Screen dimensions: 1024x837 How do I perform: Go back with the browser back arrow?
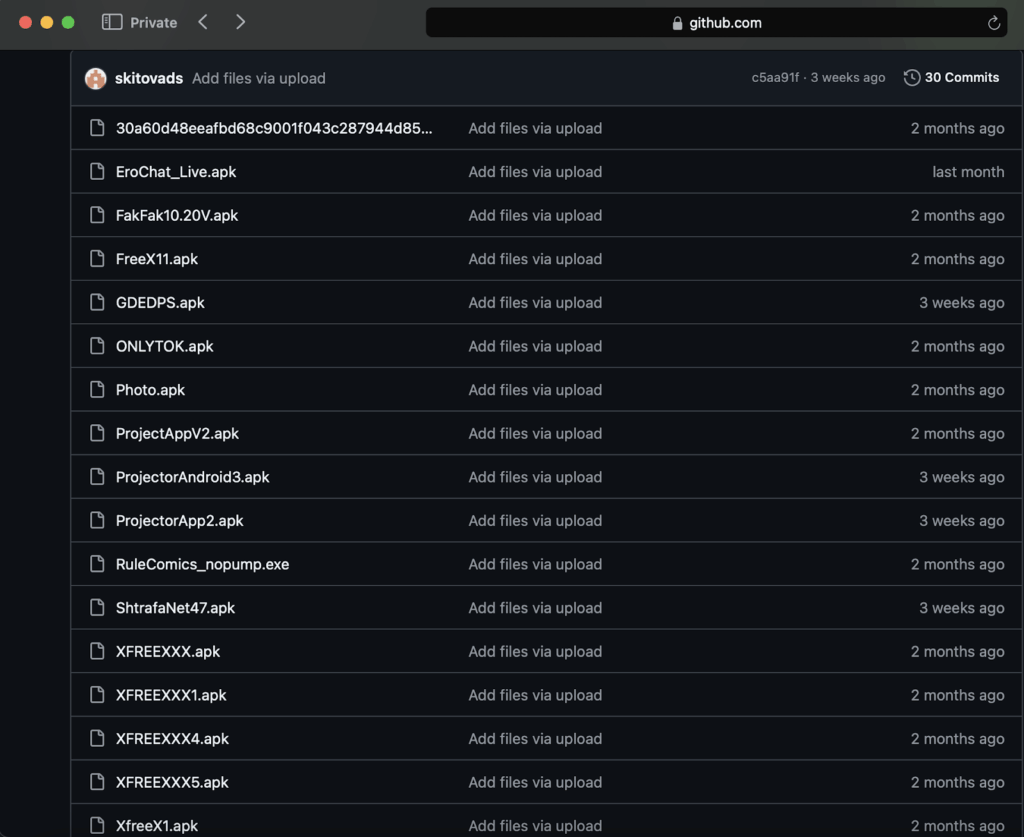click(203, 22)
